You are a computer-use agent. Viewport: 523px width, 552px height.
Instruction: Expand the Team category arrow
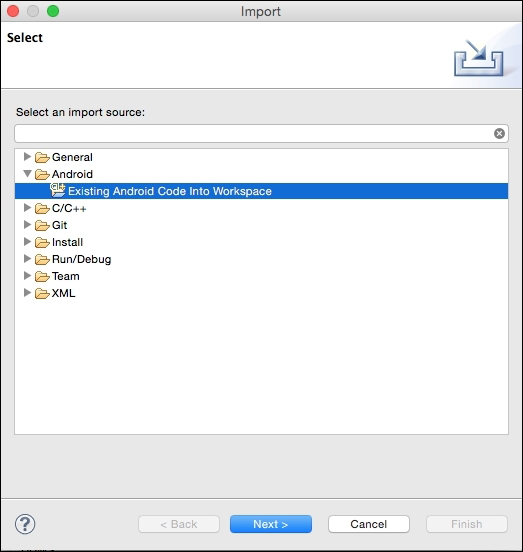click(27, 275)
